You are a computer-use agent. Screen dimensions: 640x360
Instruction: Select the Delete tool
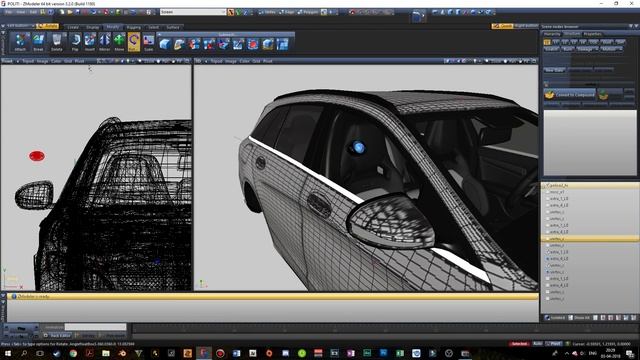pyautogui.click(x=57, y=42)
